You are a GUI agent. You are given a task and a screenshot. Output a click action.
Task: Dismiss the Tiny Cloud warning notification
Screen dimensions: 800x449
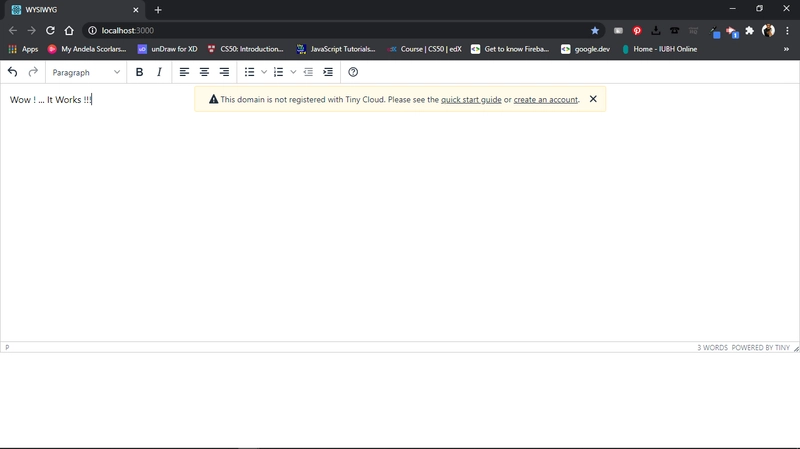coord(593,99)
